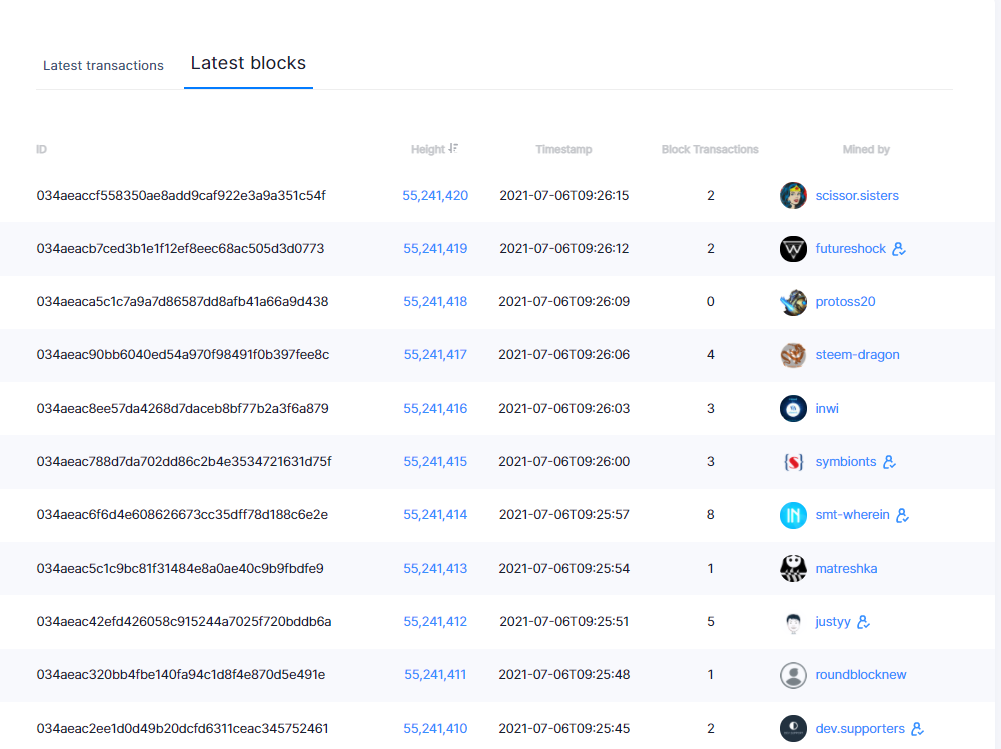This screenshot has height=749, width=1001.
Task: Click the justyy avatar icon
Action: coord(793,621)
